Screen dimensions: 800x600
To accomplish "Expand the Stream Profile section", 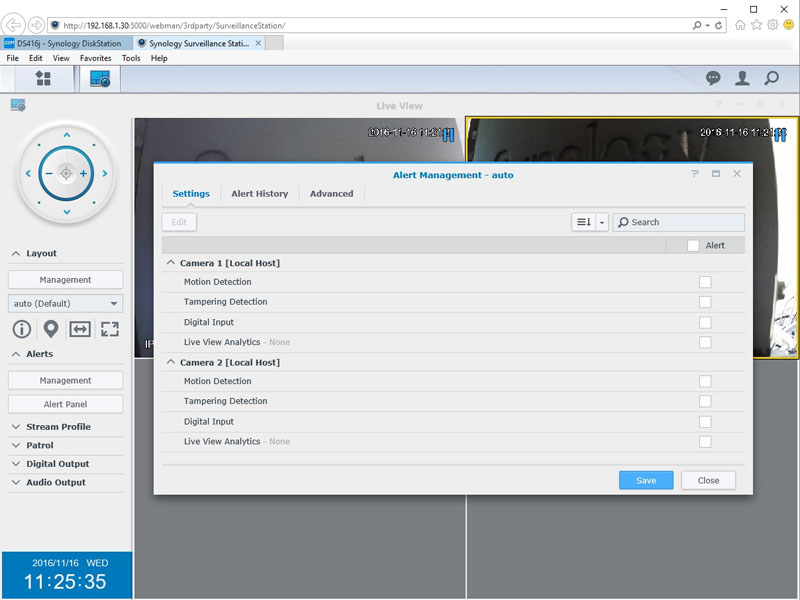I will point(16,427).
